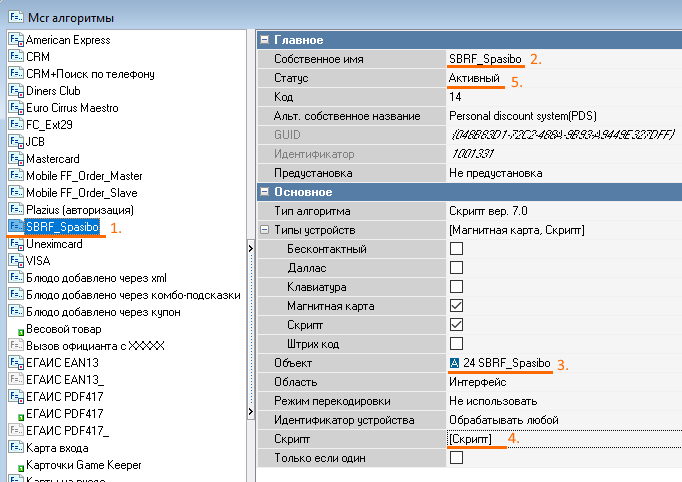
Task: Click the object icon beside 24 SBRF_Spasibo
Action: 455,362
